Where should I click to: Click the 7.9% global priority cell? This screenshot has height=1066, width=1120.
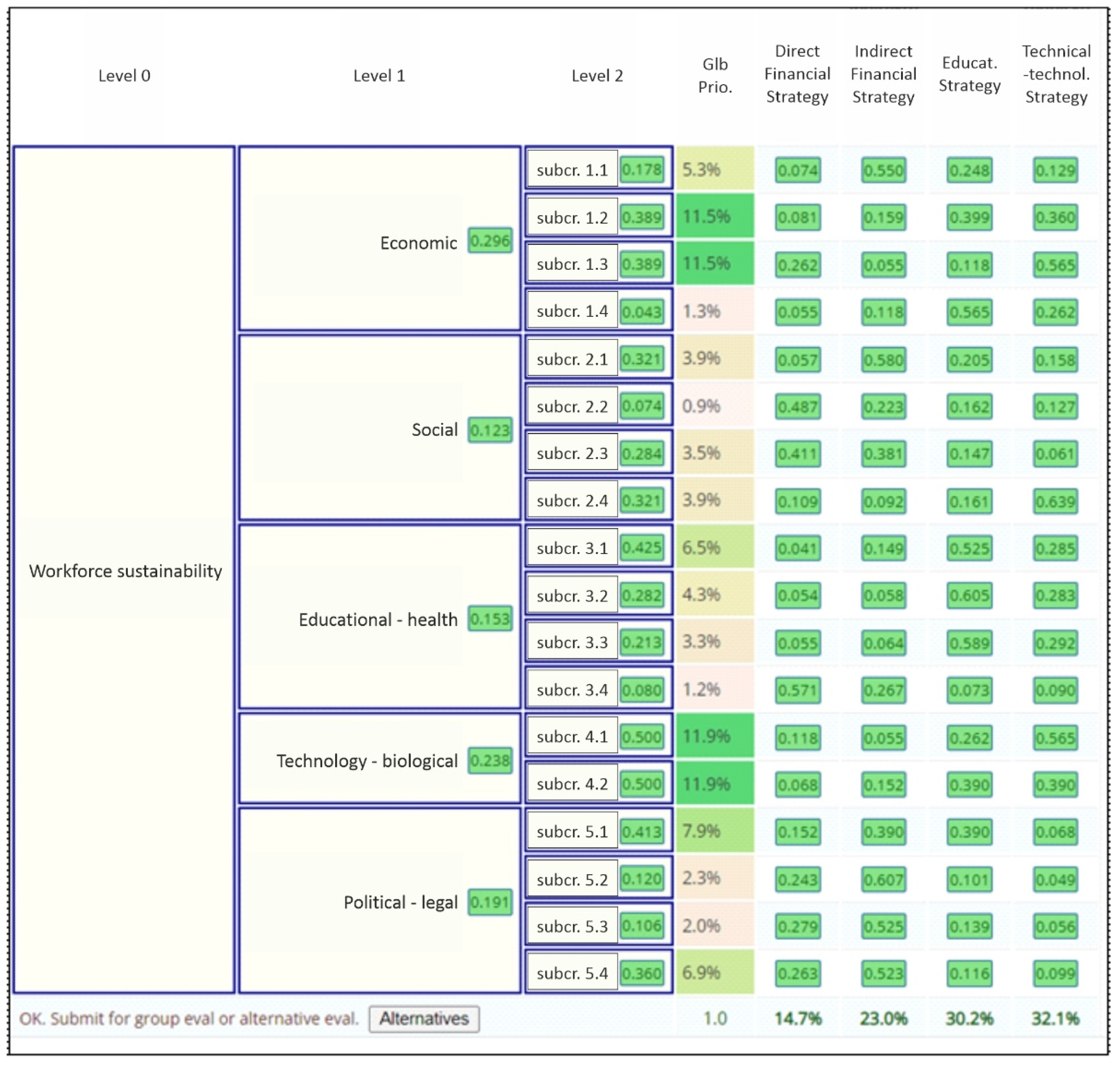(715, 831)
